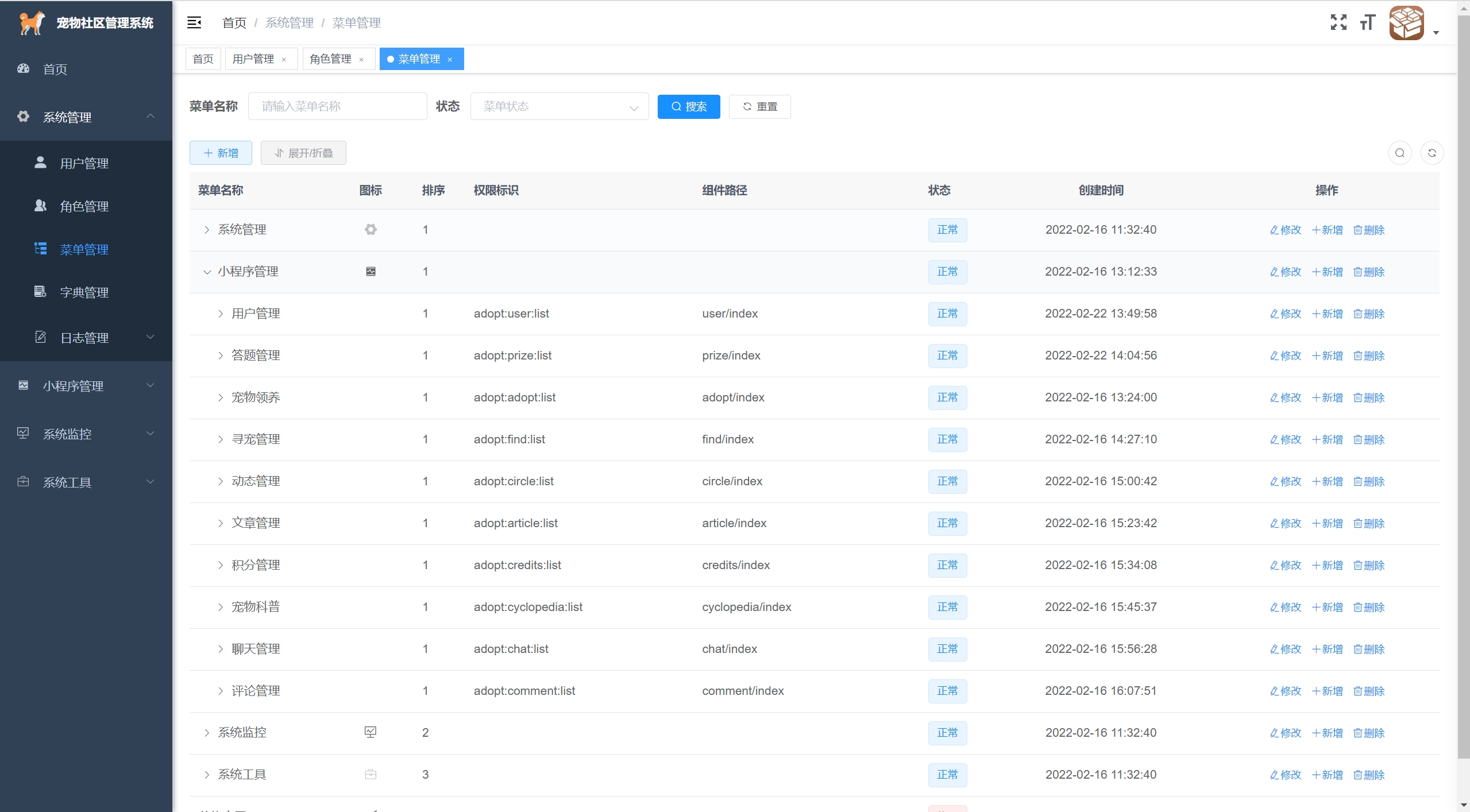
Task: Click the pet community system logo
Action: click(x=32, y=23)
